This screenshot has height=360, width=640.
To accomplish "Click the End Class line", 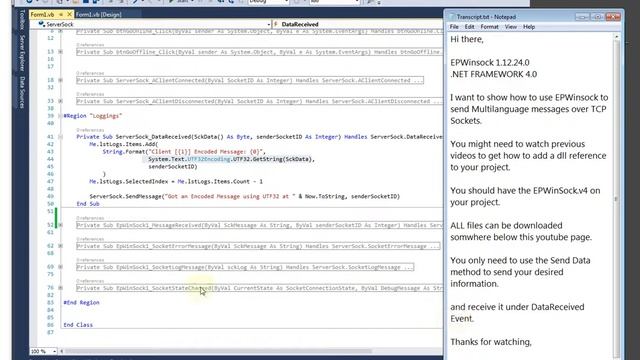I will click(x=78, y=325).
